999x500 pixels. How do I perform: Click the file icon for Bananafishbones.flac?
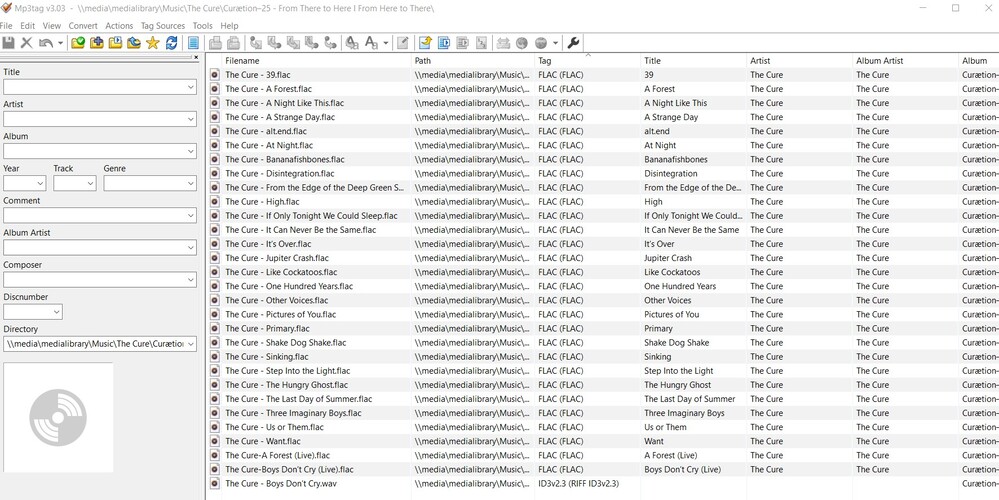pos(215,159)
